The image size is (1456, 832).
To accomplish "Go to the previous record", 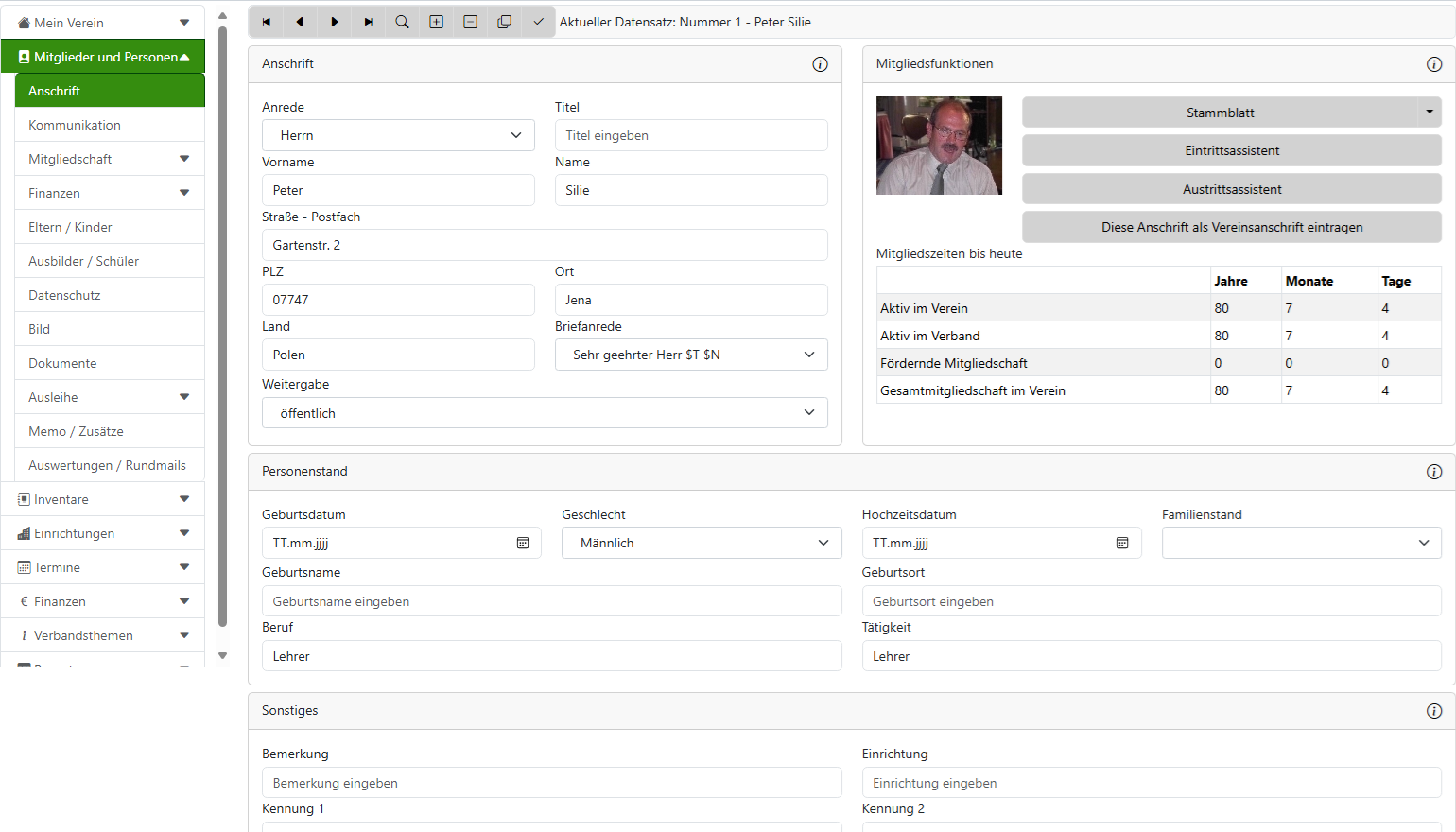I will [x=300, y=22].
